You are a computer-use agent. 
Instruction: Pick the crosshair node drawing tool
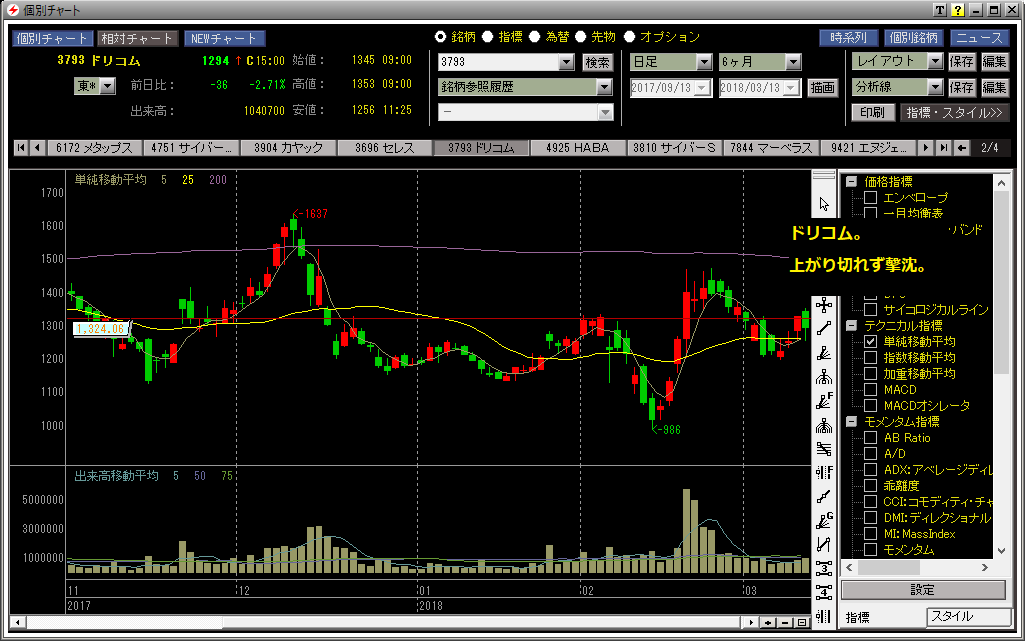824,304
